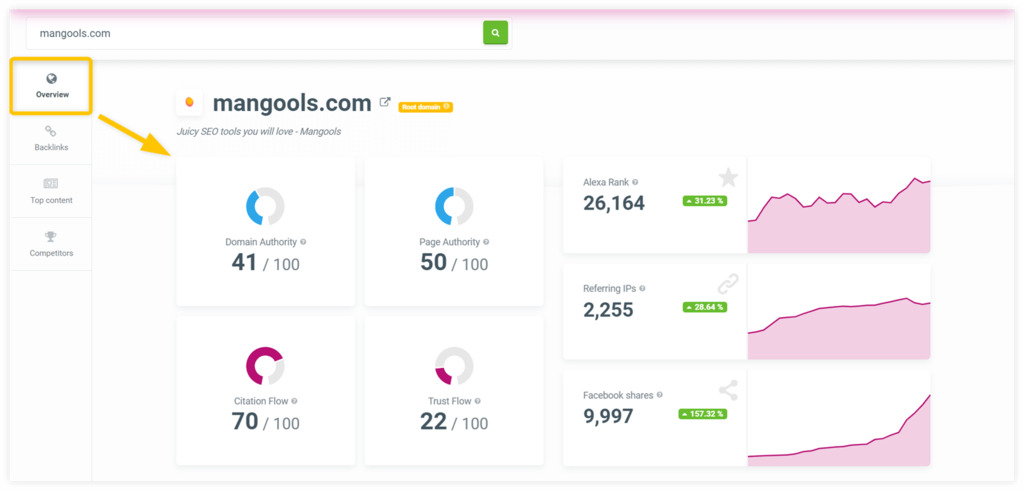Click the Domain Authority donut chart
Viewport: 1024px width, 491px height.
(x=265, y=206)
